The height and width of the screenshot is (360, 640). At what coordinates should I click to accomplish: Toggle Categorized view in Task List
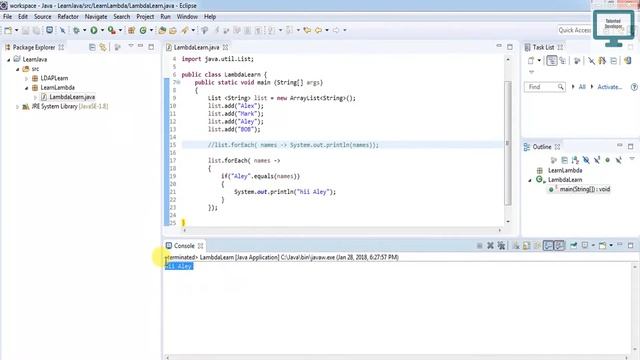click(552, 61)
